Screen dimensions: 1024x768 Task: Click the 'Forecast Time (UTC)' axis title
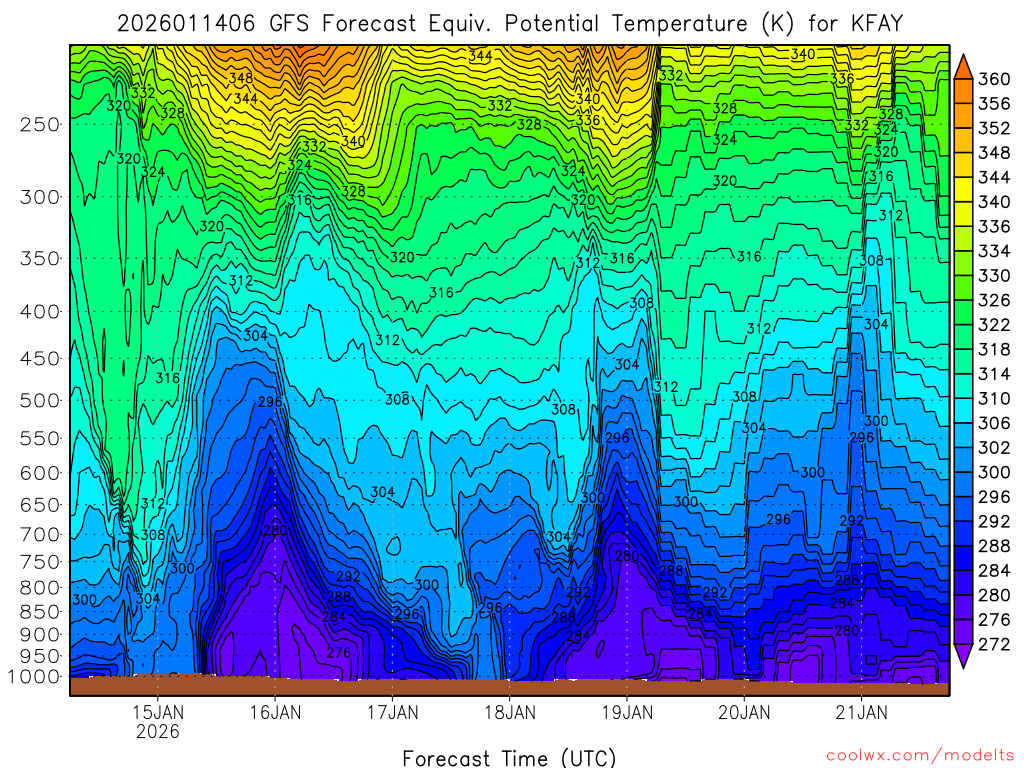coord(509,758)
